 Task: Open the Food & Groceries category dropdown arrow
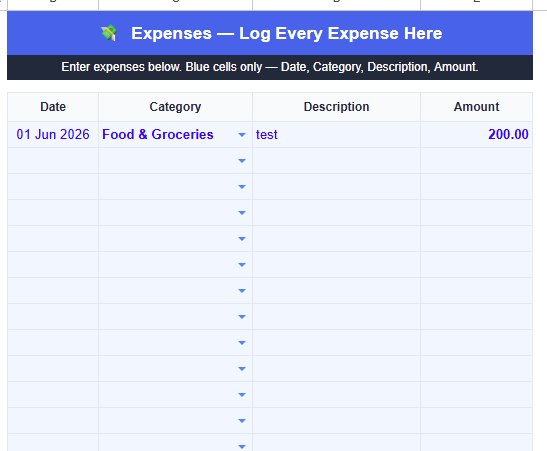(242, 135)
